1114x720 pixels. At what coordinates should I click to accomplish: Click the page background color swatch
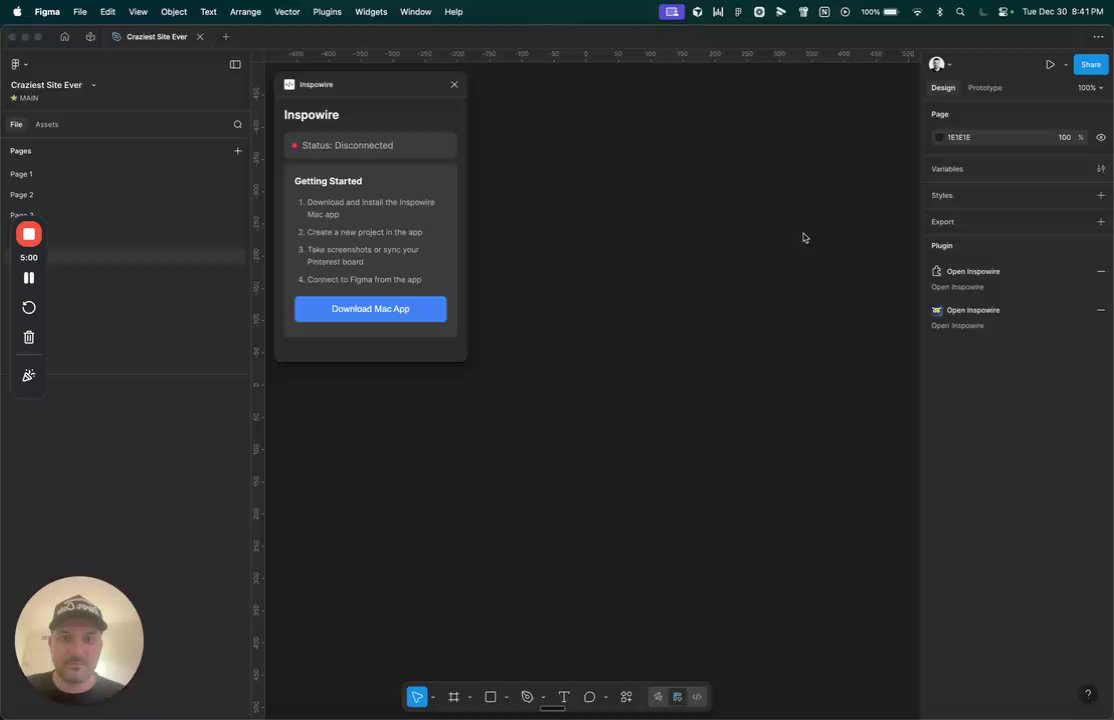939,137
